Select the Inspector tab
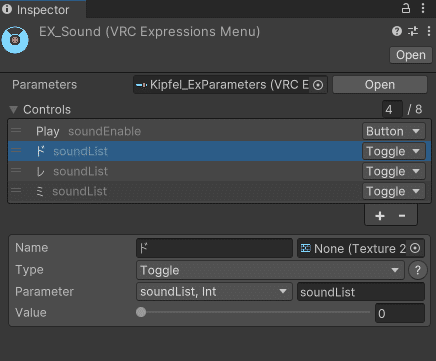Viewport: 436px width, 361px height. [x=43, y=9]
